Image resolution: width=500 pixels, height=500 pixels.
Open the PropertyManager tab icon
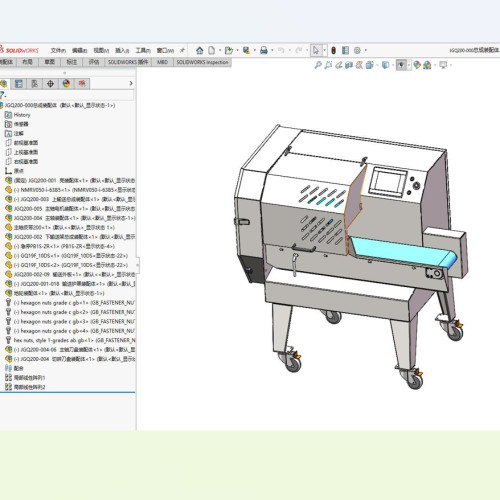(19, 84)
